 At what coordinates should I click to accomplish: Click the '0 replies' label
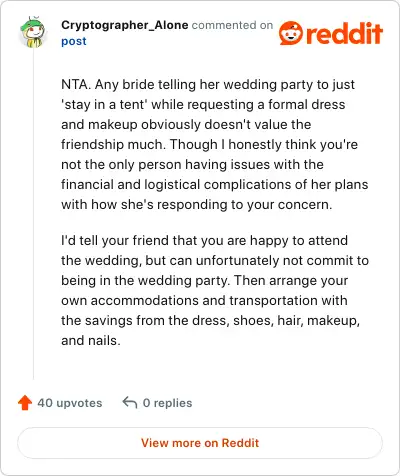tap(167, 403)
